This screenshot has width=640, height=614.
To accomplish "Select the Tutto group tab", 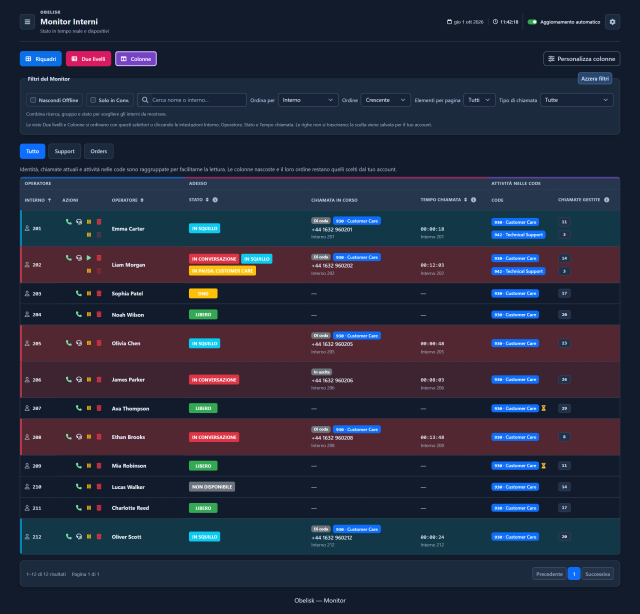I will coord(33,151).
